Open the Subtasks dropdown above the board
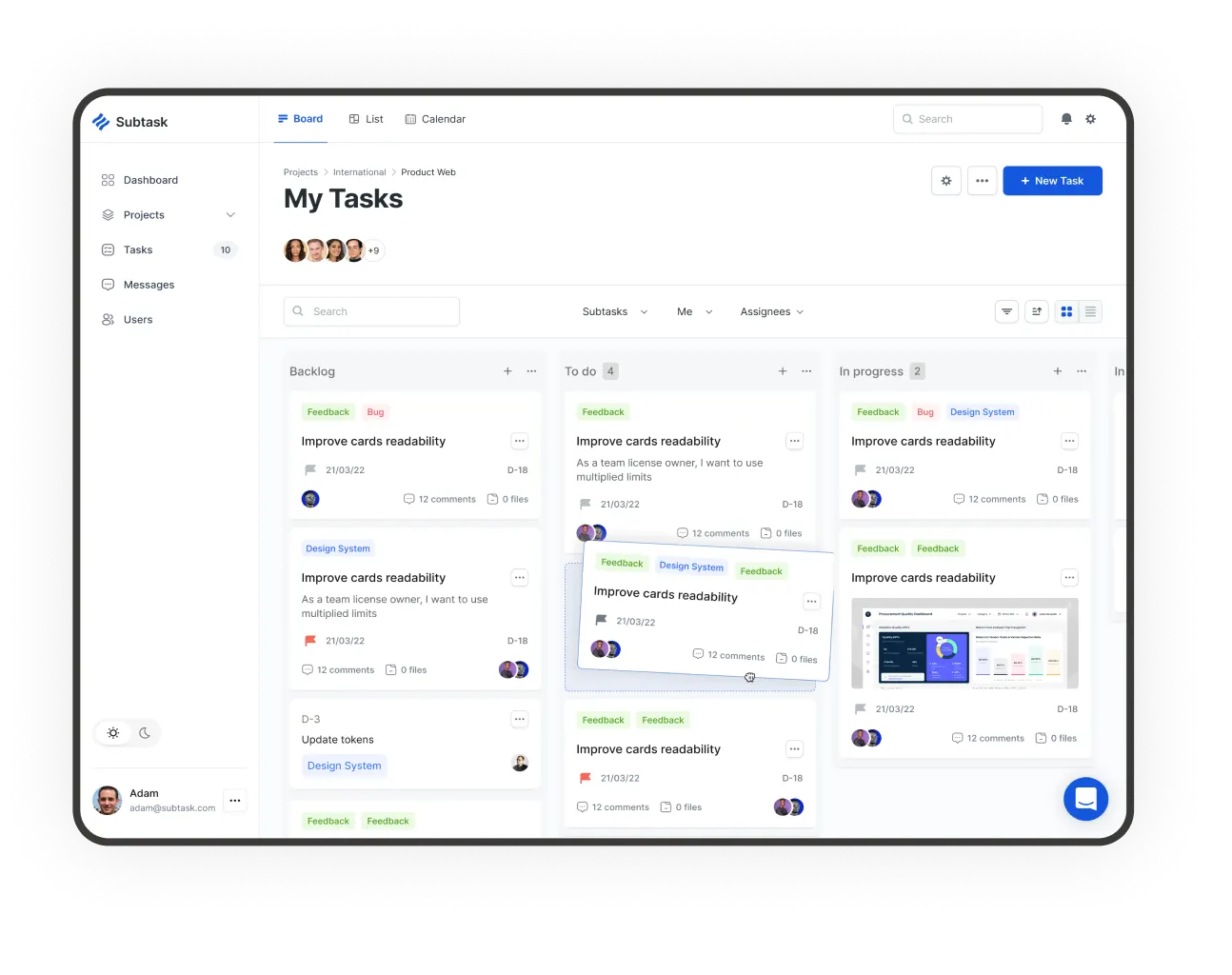The image size is (1232, 975). tap(613, 311)
